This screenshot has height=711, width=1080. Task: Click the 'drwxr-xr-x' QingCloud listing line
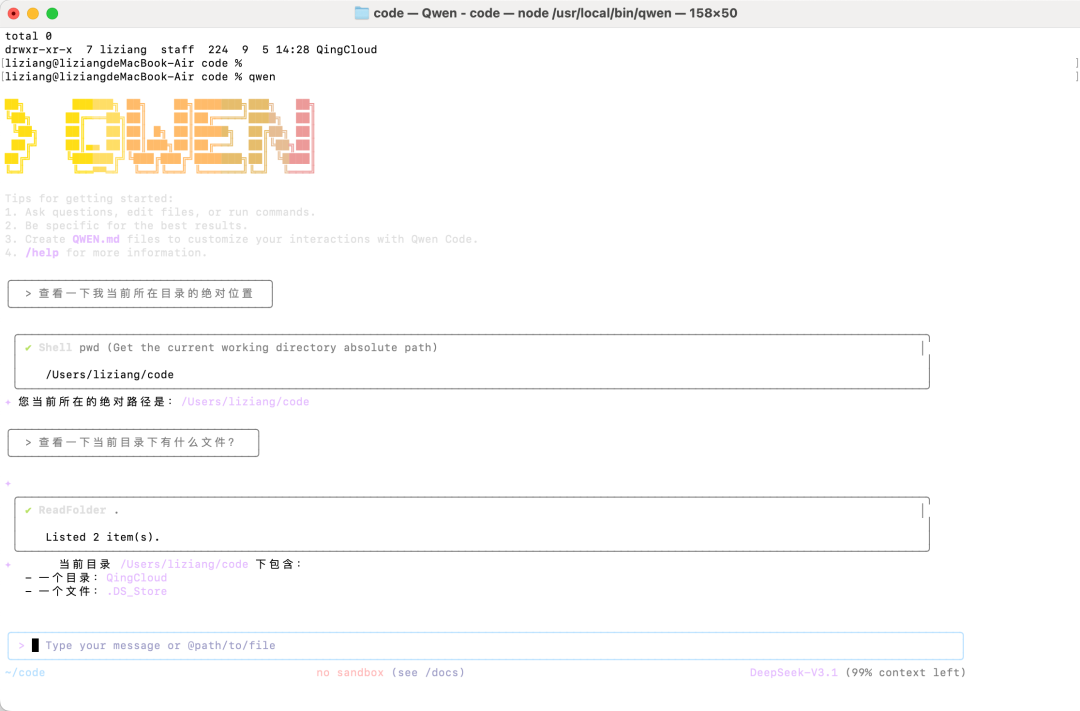click(x=191, y=50)
